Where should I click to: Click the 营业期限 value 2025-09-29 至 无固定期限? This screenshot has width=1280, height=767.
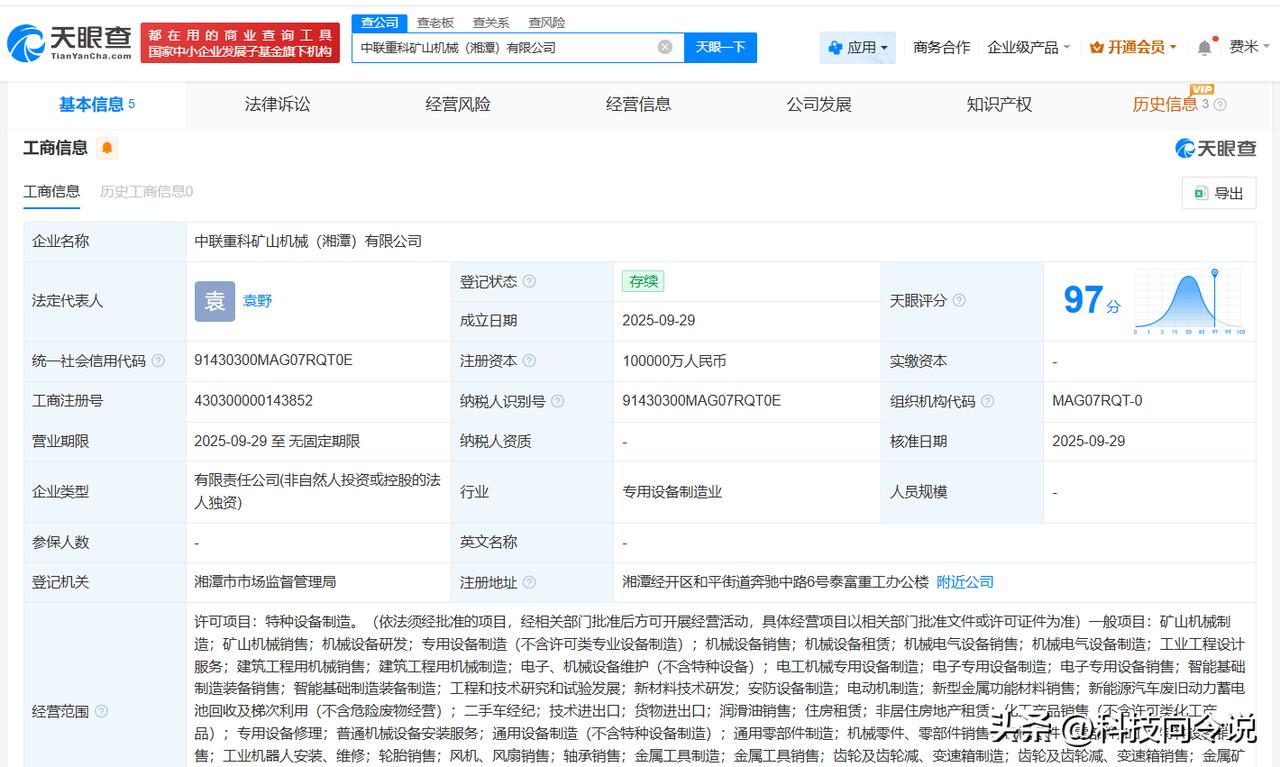coord(277,441)
